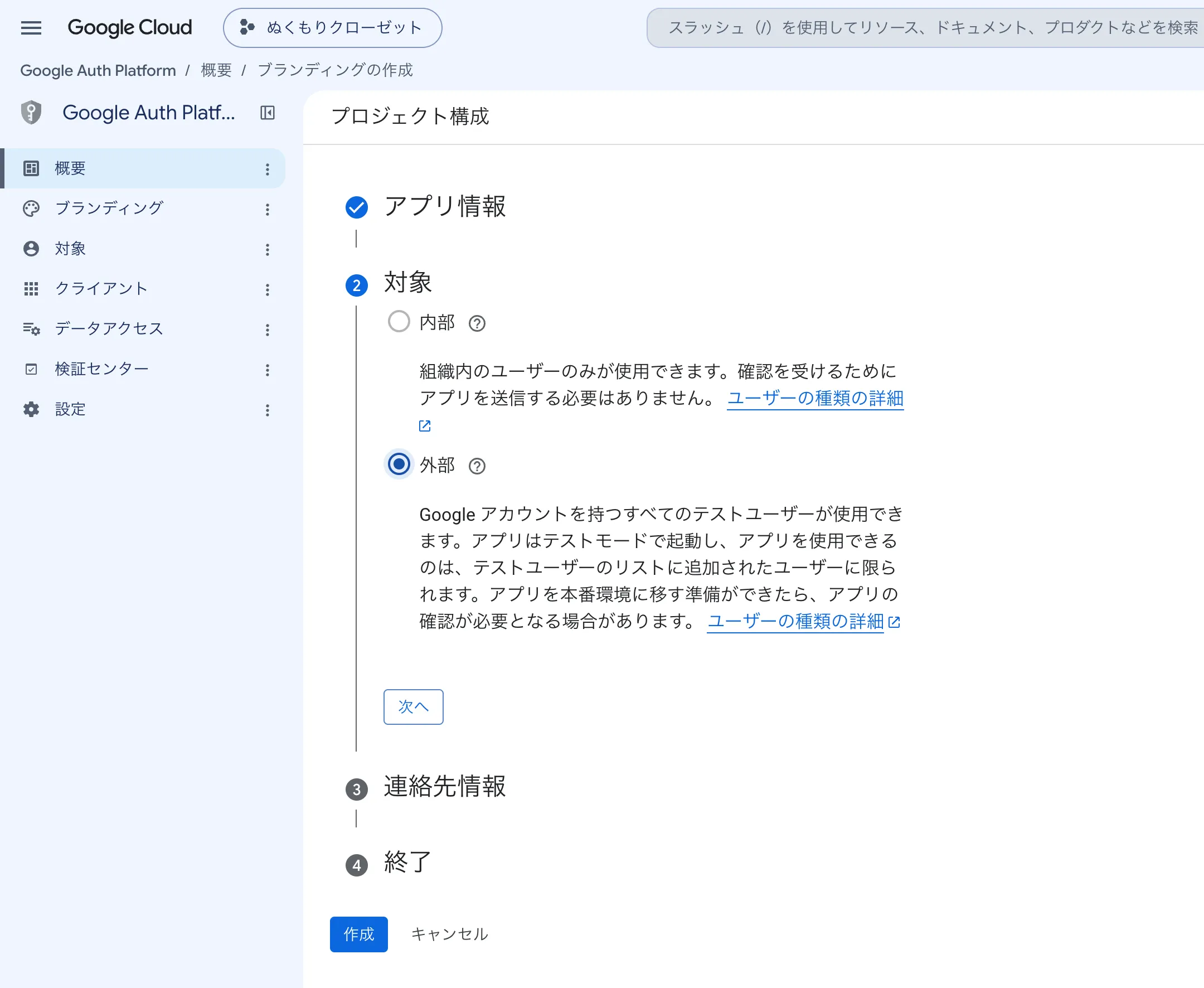Select the 外部 radio button
Image resolution: width=1204 pixels, height=988 pixels.
[x=399, y=464]
